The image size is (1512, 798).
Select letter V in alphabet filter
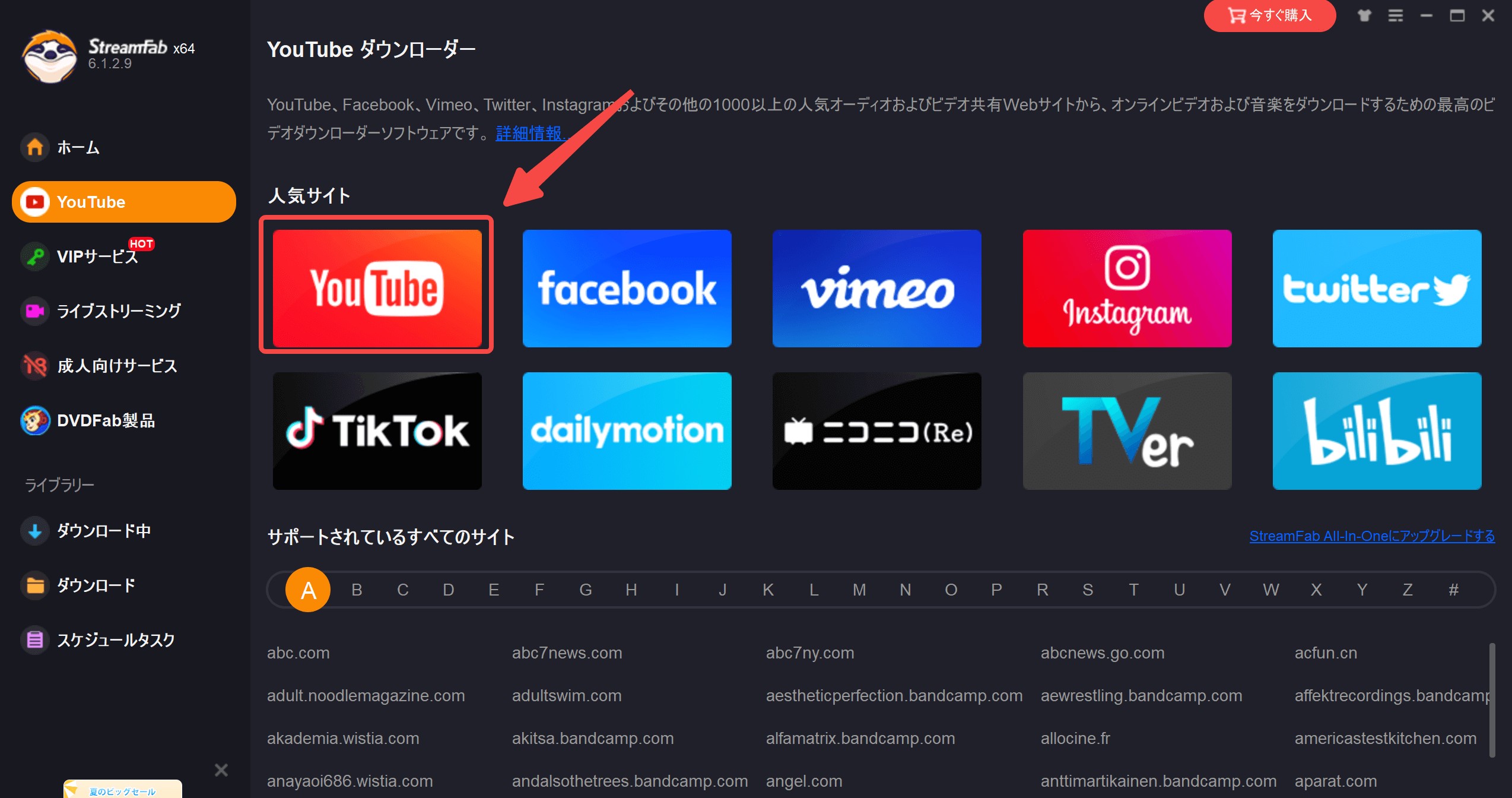(1225, 590)
